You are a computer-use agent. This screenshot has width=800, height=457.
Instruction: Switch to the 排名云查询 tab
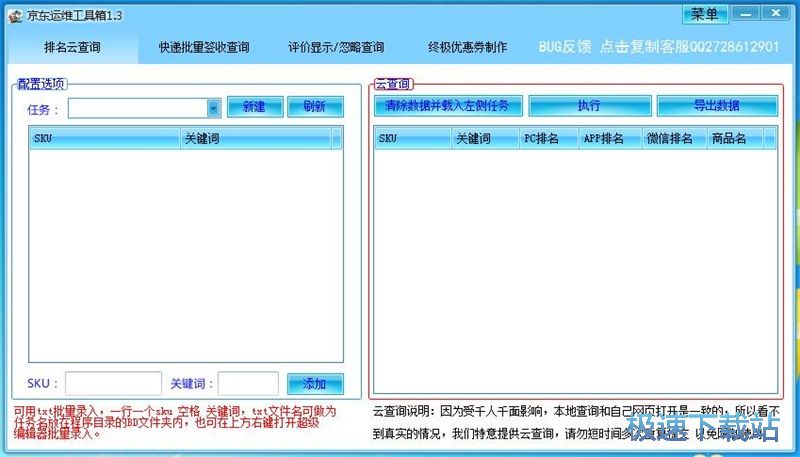point(72,48)
